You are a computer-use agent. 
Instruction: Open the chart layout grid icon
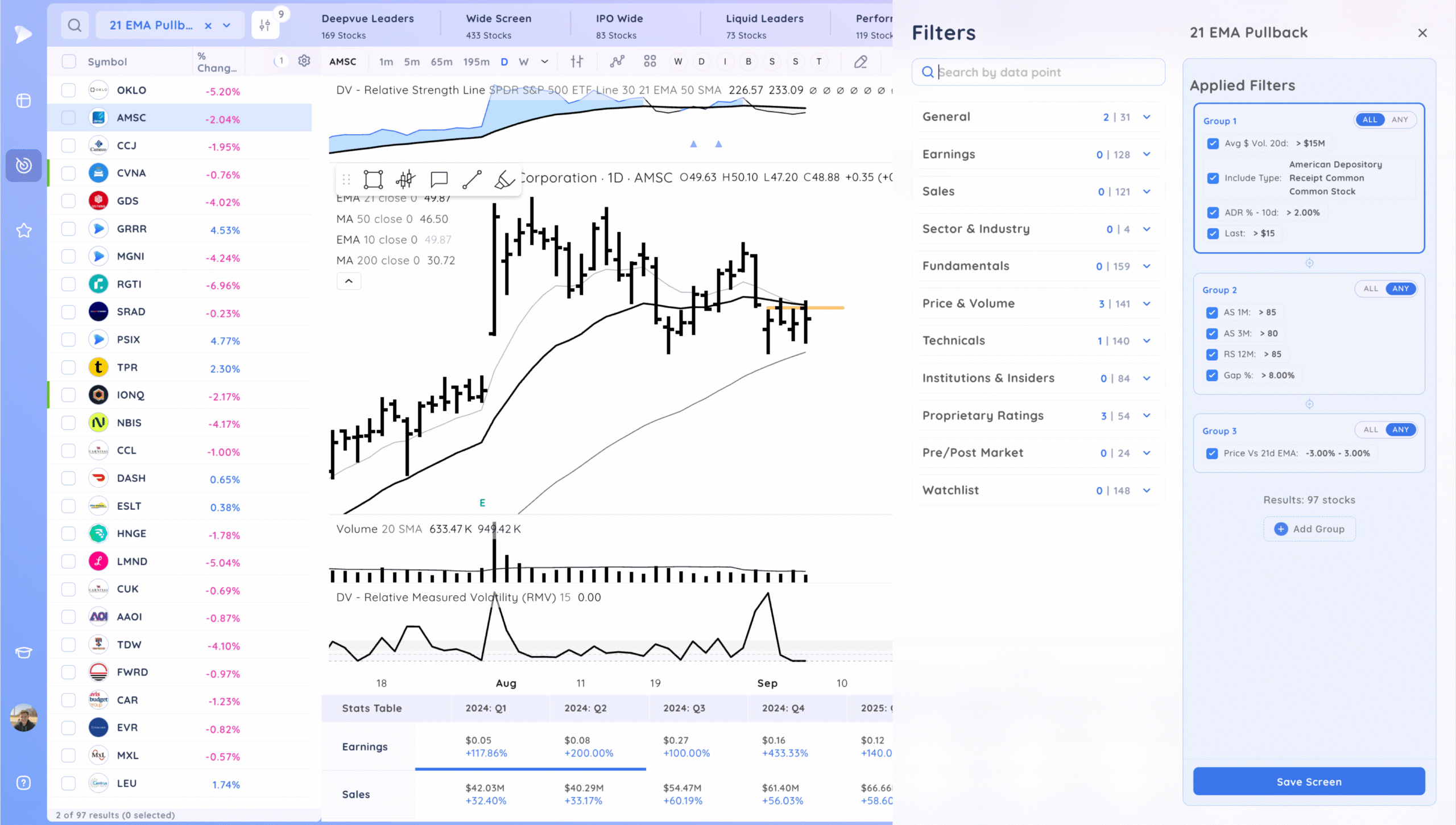click(650, 61)
